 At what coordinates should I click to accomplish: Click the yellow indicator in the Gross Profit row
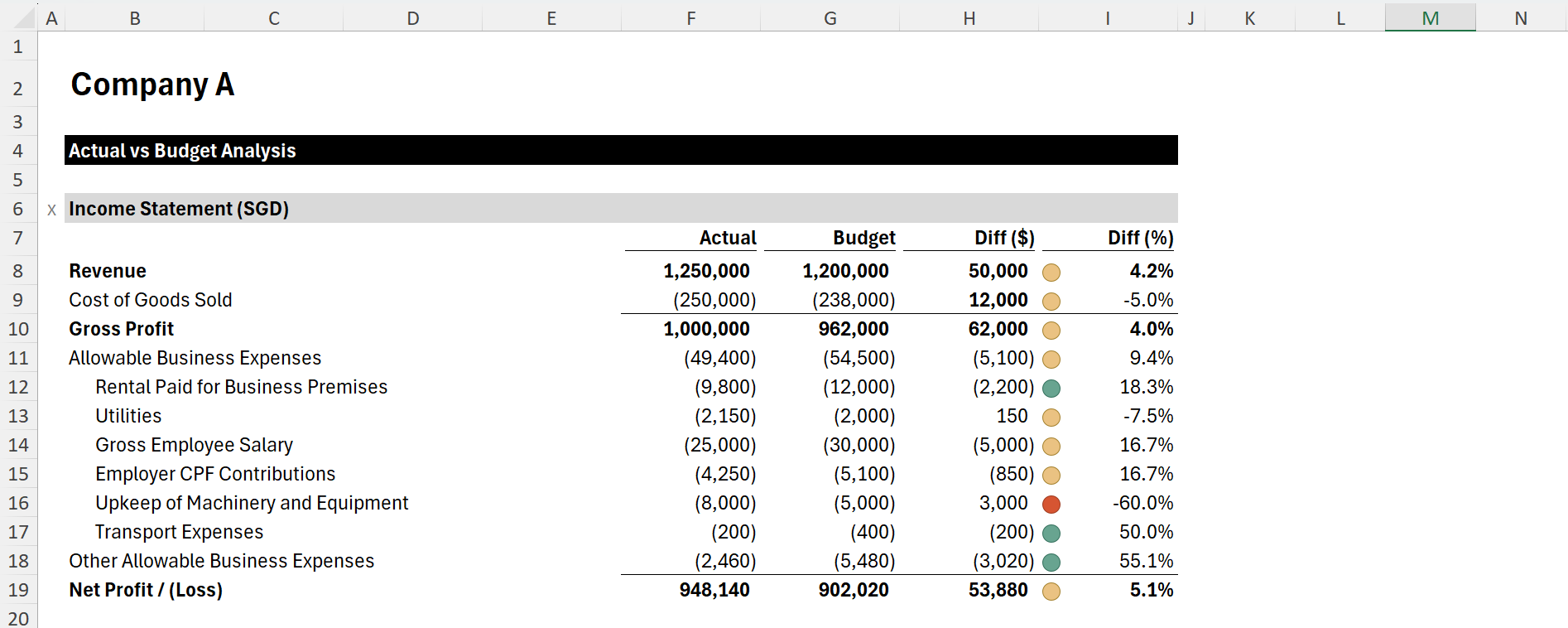(1051, 331)
